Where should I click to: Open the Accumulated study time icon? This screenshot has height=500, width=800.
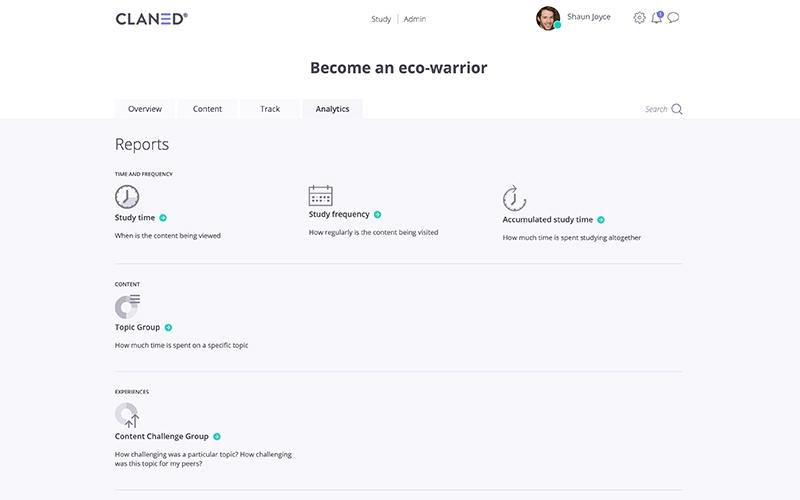tap(514, 198)
